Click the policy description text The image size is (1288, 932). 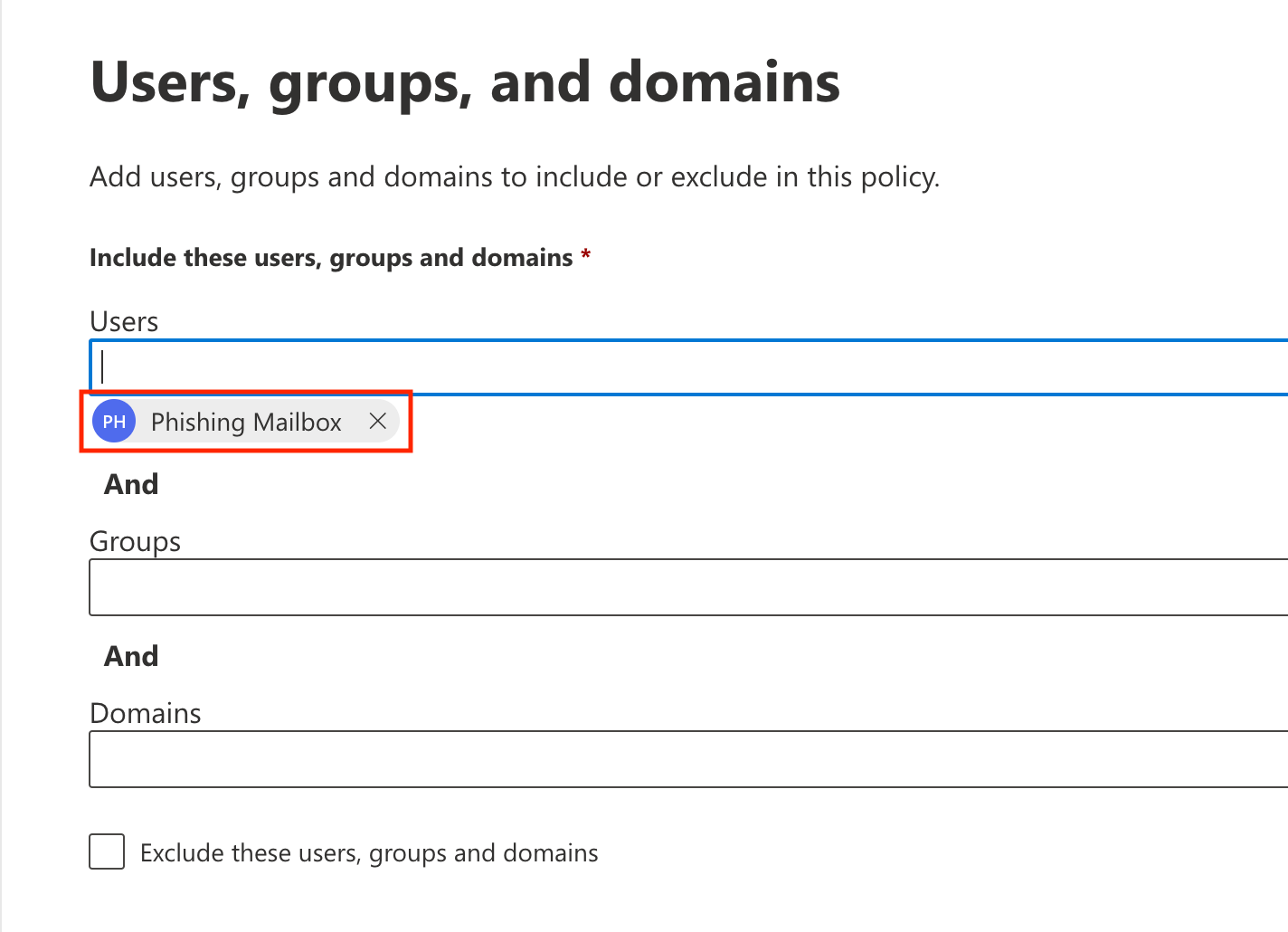[x=514, y=176]
